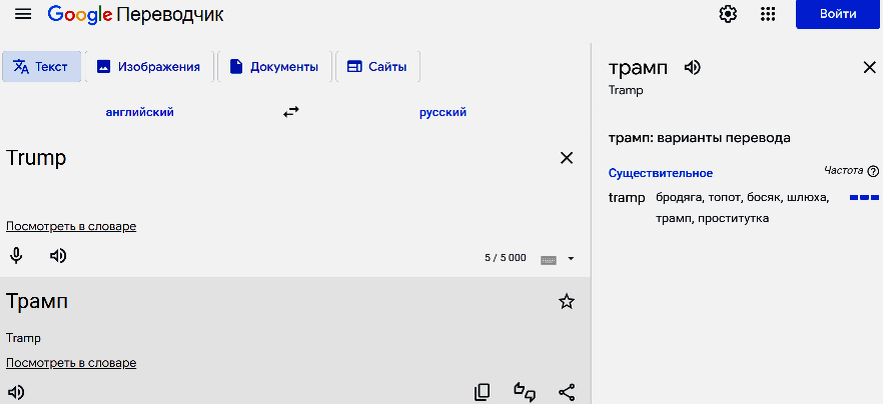Toggle the virtual keyboard icon
This screenshot has width=883, height=404.
click(x=548, y=259)
